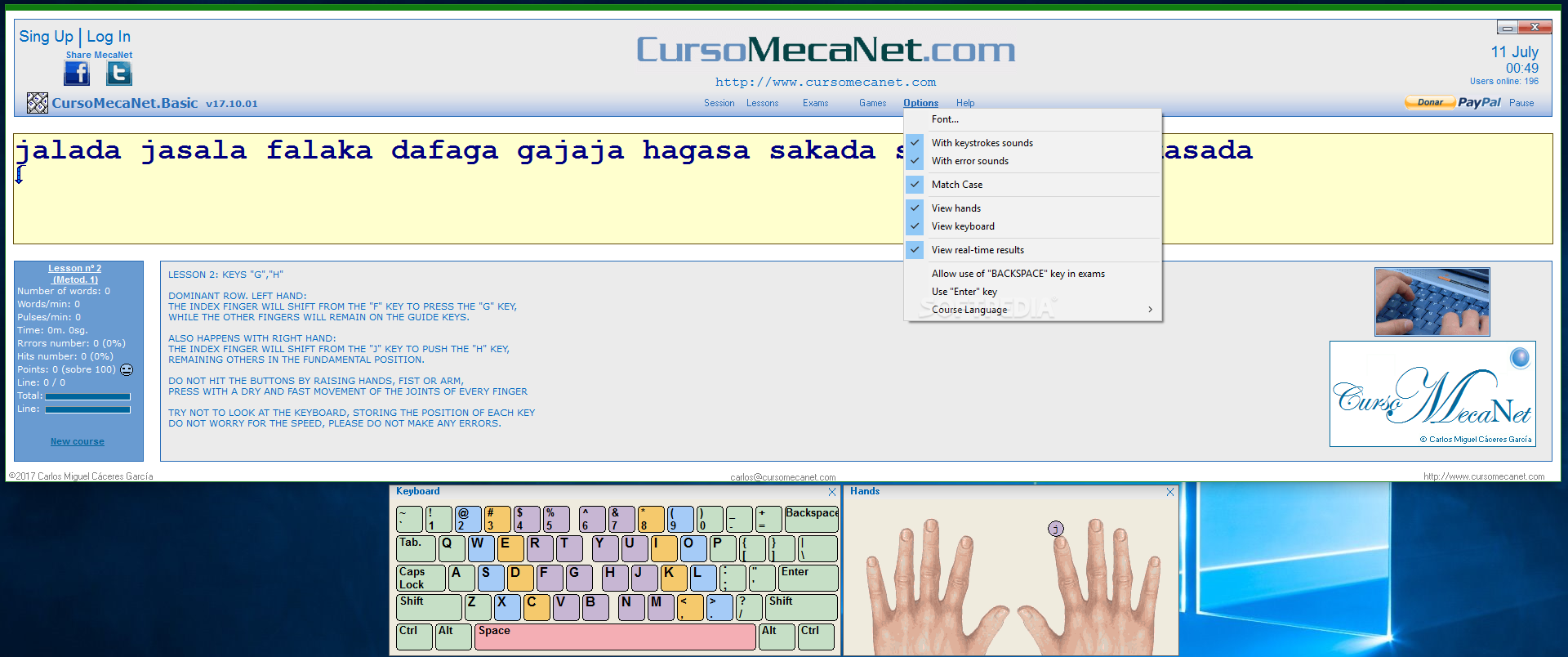
Task: Click the Sing Up link
Action: point(46,37)
